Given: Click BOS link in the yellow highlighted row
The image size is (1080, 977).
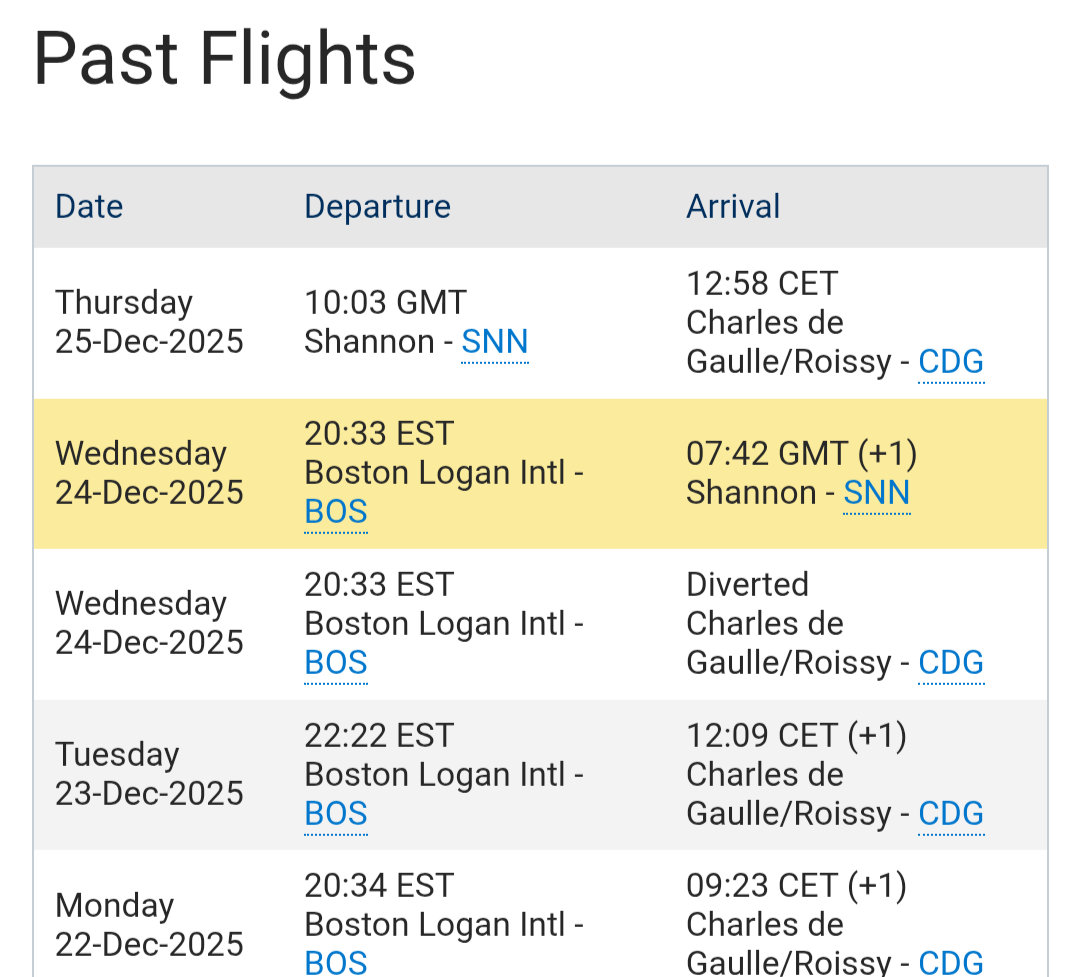Looking at the screenshot, I should pyautogui.click(x=336, y=512).
